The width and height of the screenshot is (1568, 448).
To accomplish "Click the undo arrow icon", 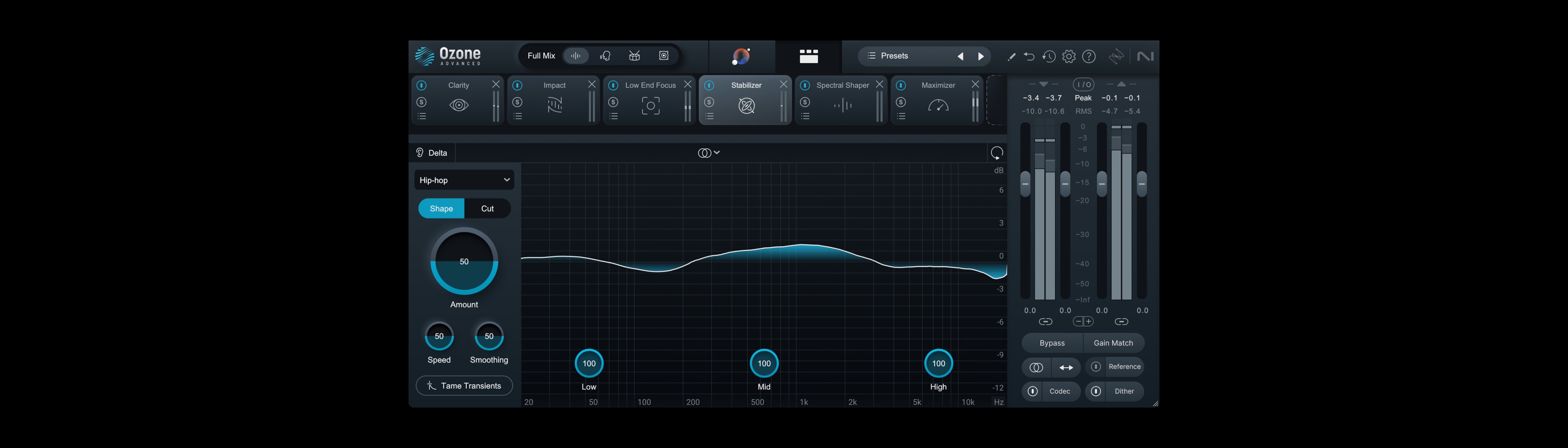I will 1029,57.
